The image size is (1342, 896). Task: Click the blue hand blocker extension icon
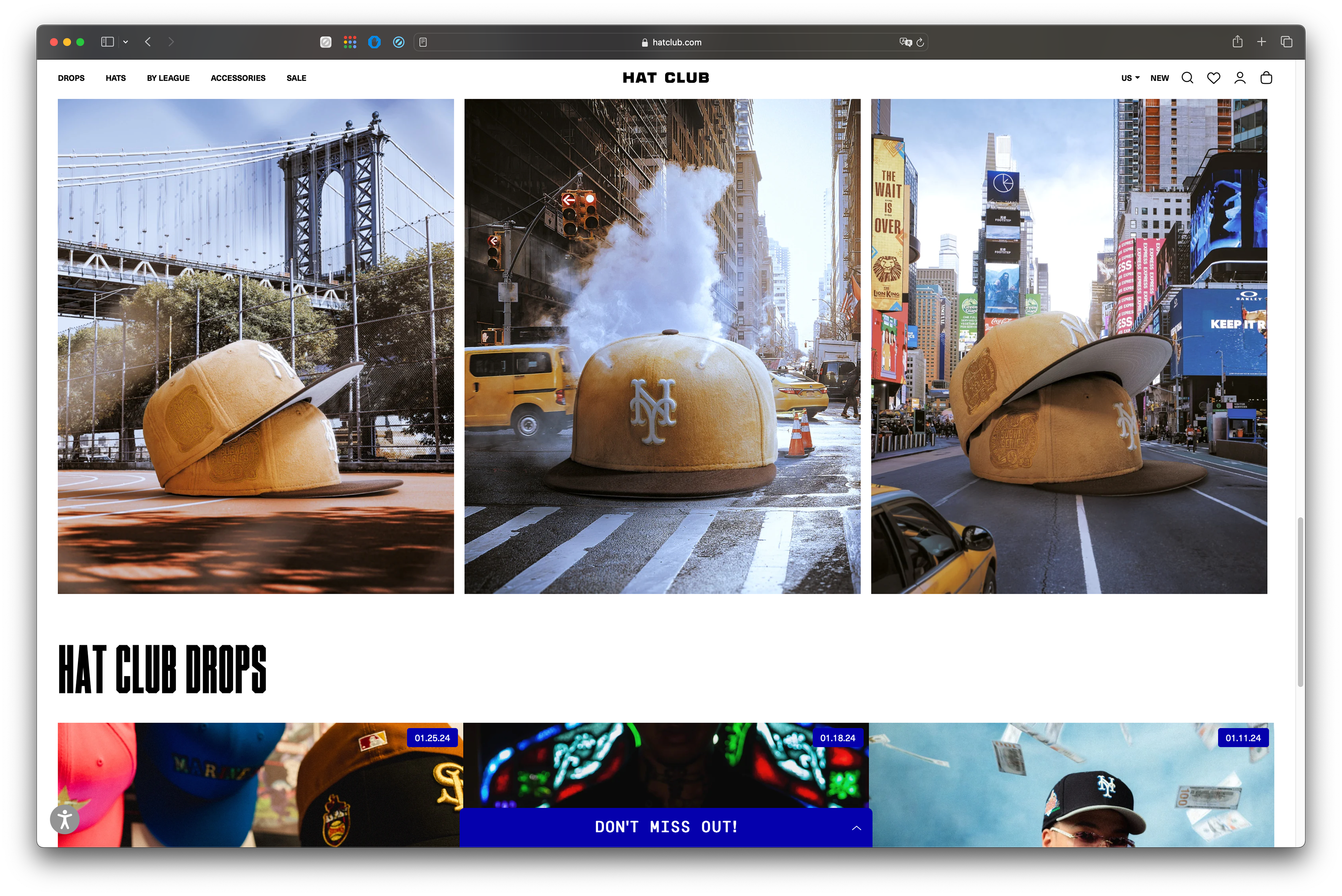[x=374, y=42]
